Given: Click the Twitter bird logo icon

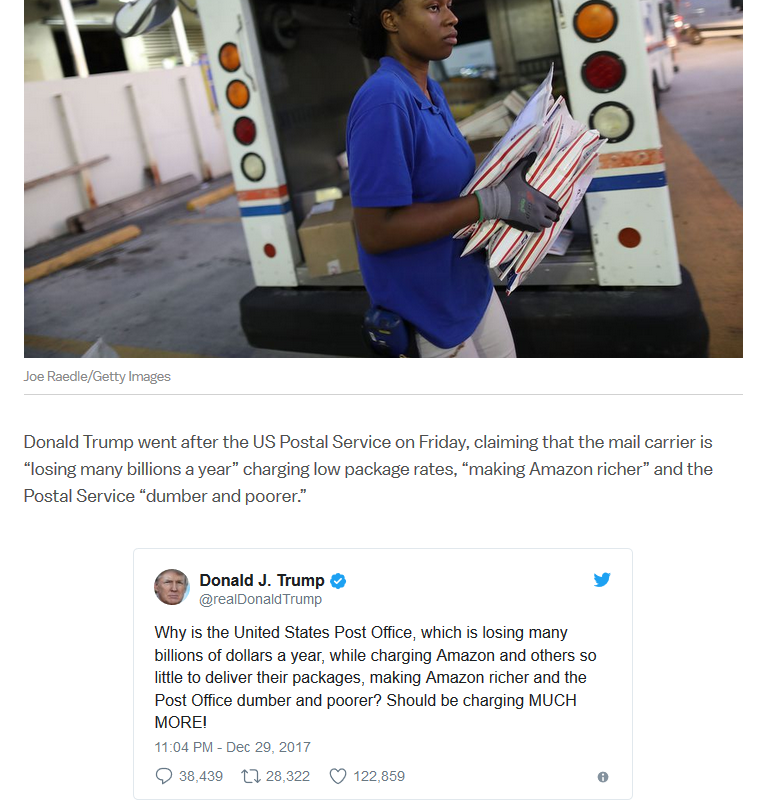Looking at the screenshot, I should click(x=602, y=579).
